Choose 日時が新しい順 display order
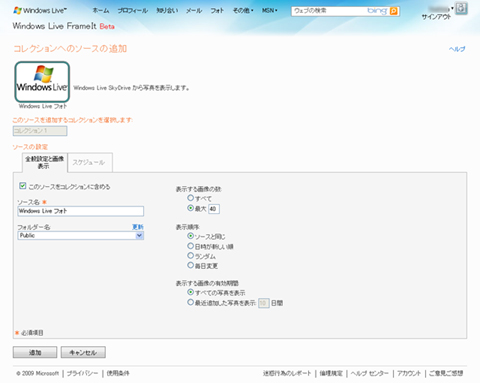This screenshot has height=383, width=480. (x=190, y=246)
